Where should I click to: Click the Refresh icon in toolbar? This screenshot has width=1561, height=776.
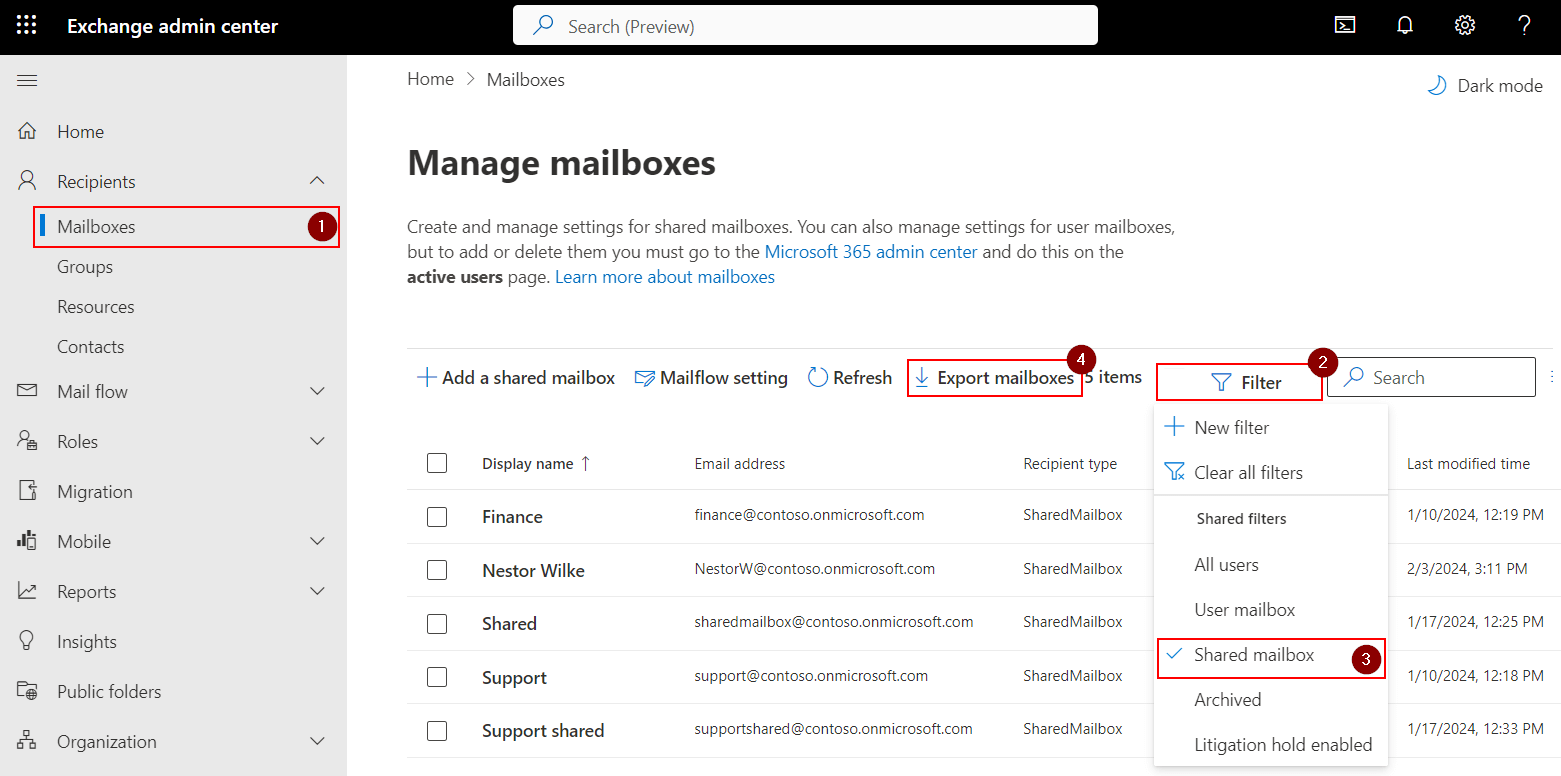818,378
